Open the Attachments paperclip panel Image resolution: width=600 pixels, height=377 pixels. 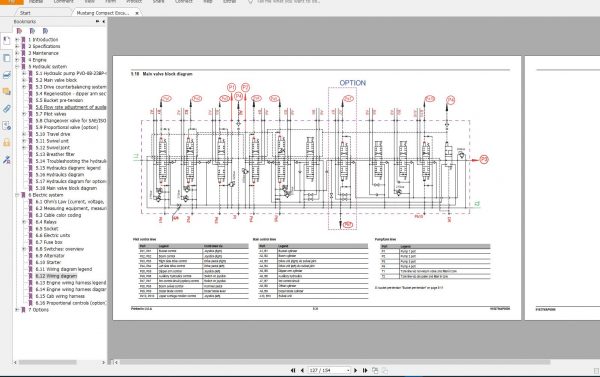click(7, 109)
